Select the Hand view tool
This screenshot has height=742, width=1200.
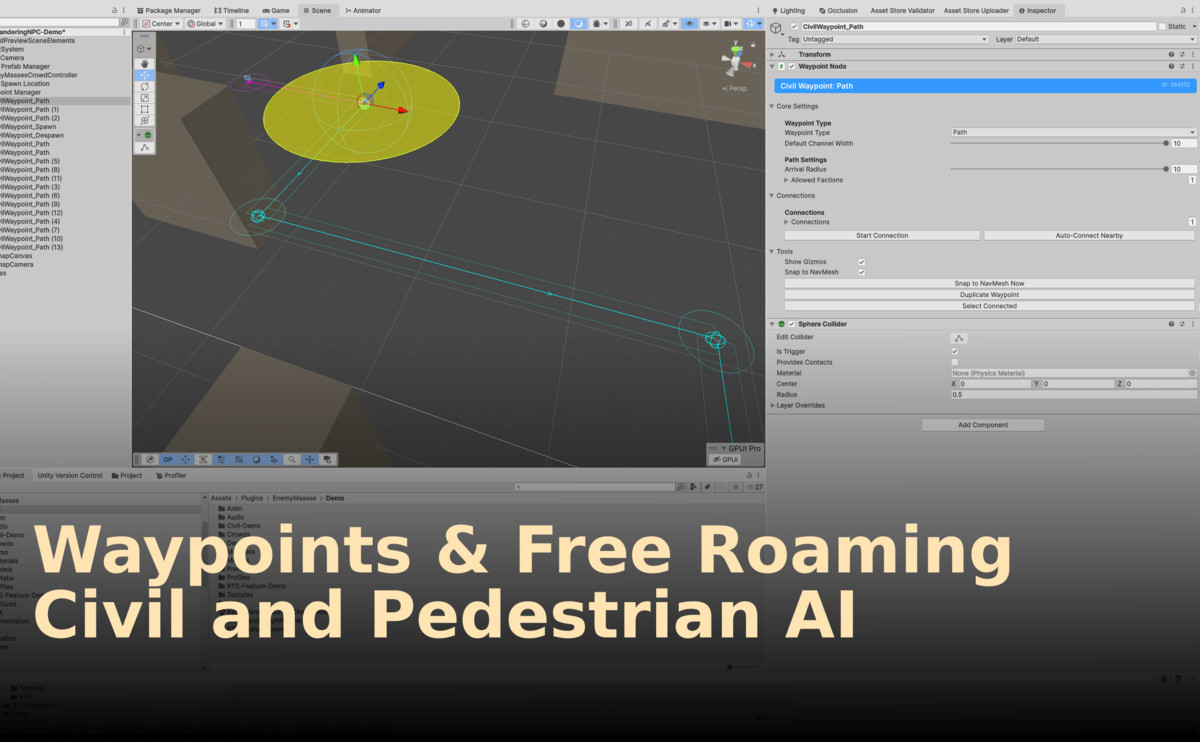(x=145, y=62)
